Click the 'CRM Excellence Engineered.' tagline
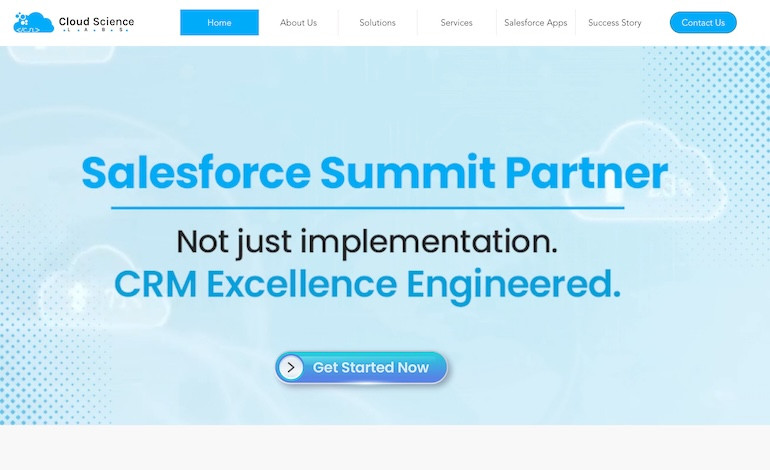This screenshot has width=770, height=470. click(x=367, y=284)
